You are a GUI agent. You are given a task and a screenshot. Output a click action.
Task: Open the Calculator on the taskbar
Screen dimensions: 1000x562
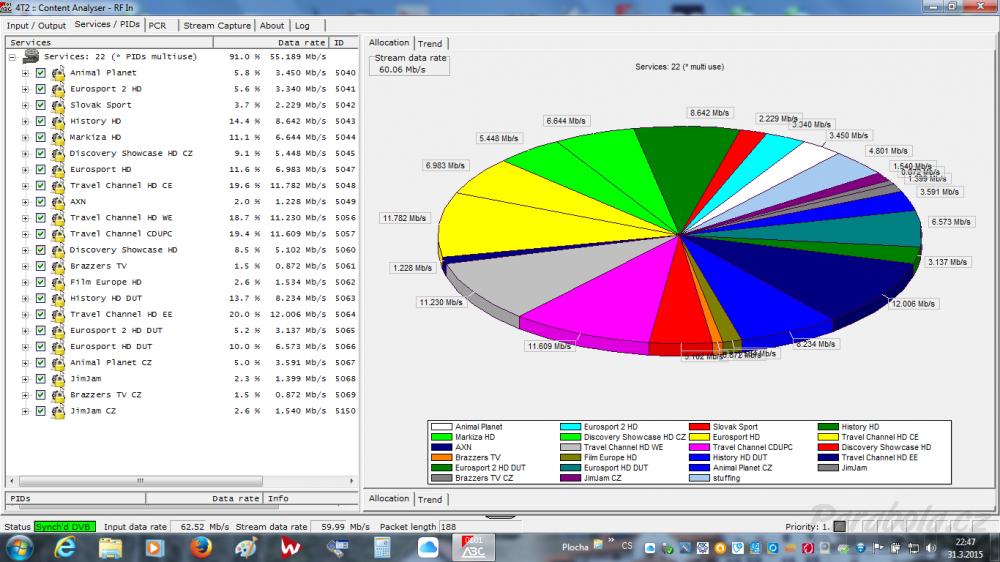click(383, 547)
